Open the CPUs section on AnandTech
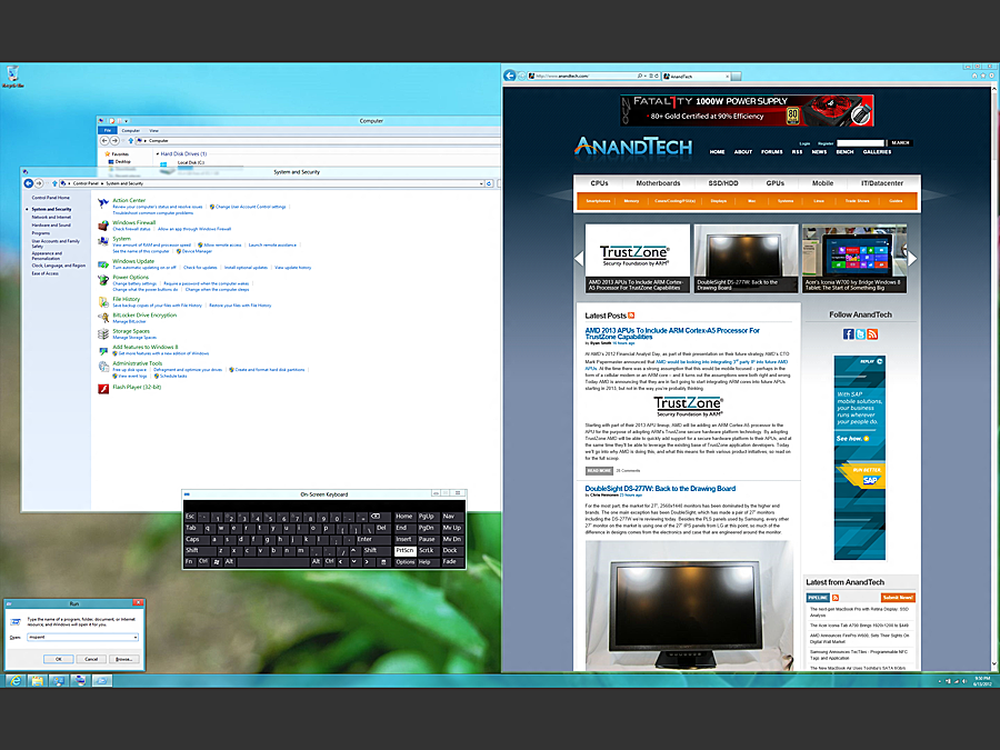1000x750 pixels. pyautogui.click(x=599, y=184)
